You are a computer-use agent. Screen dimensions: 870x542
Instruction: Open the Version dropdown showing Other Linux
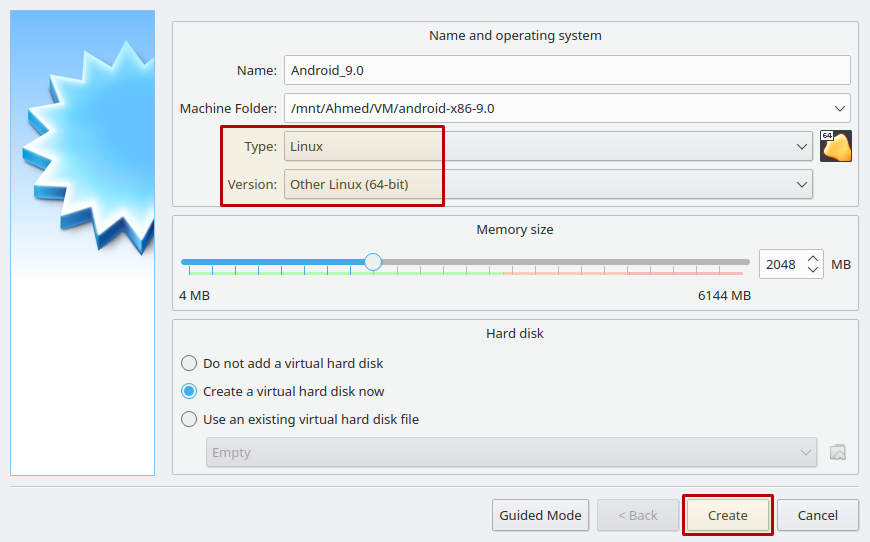(x=548, y=184)
